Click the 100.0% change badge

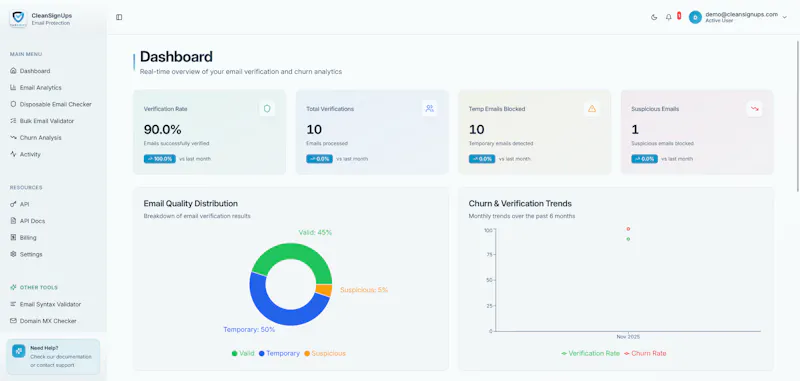[x=160, y=159]
